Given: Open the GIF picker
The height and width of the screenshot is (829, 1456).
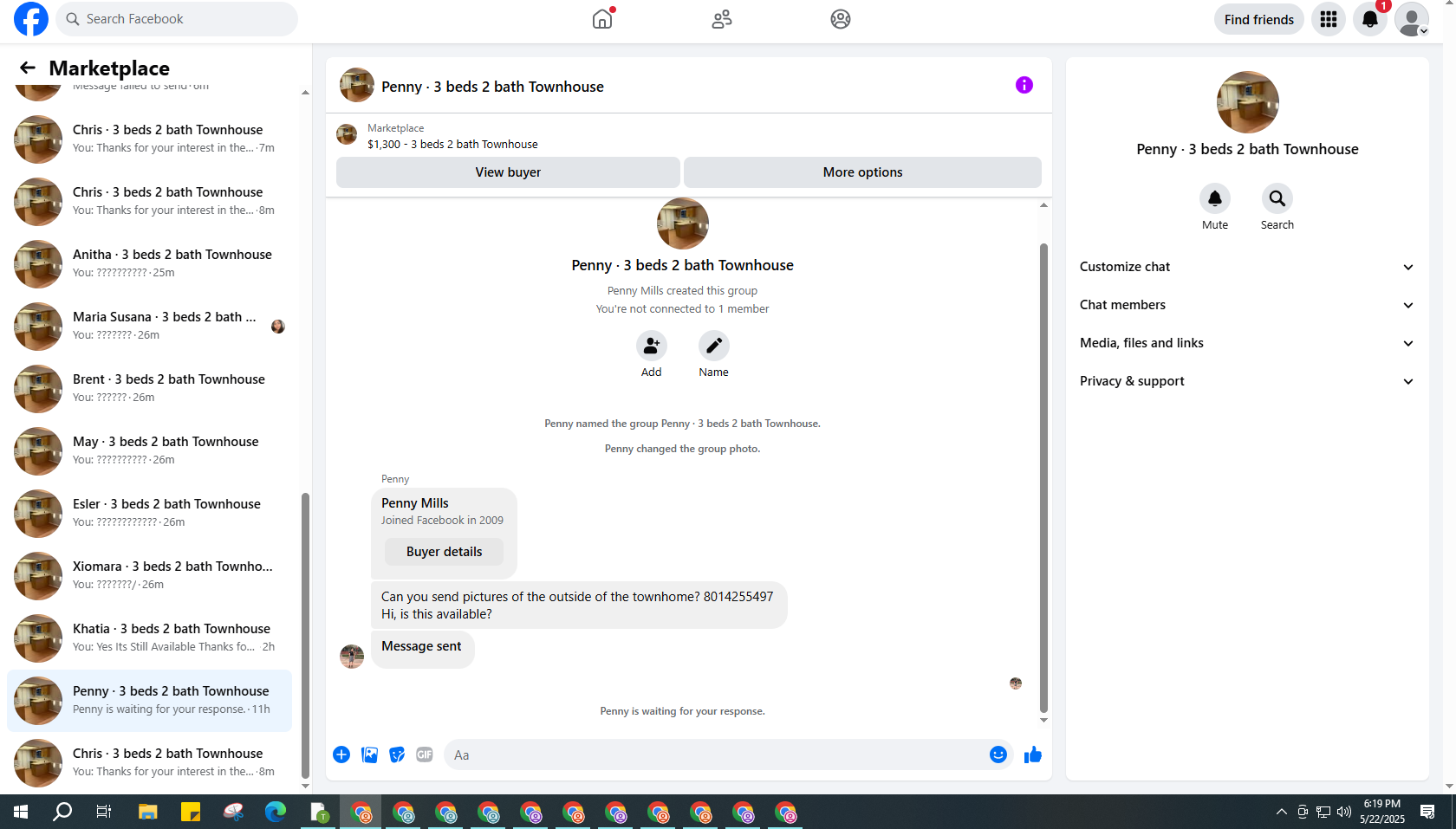Looking at the screenshot, I should (425, 755).
